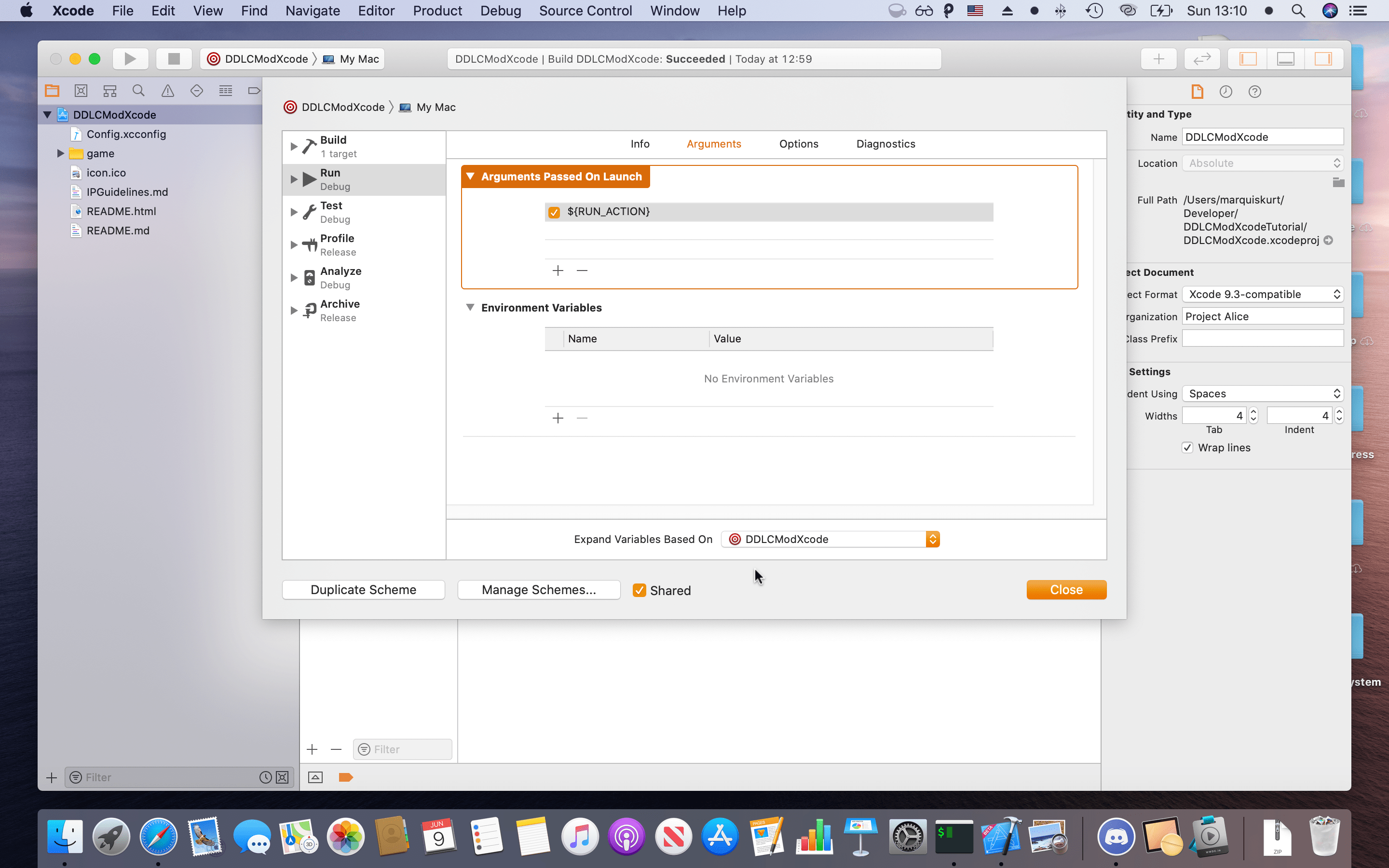Open the Issue navigator warning icon

pos(168,91)
